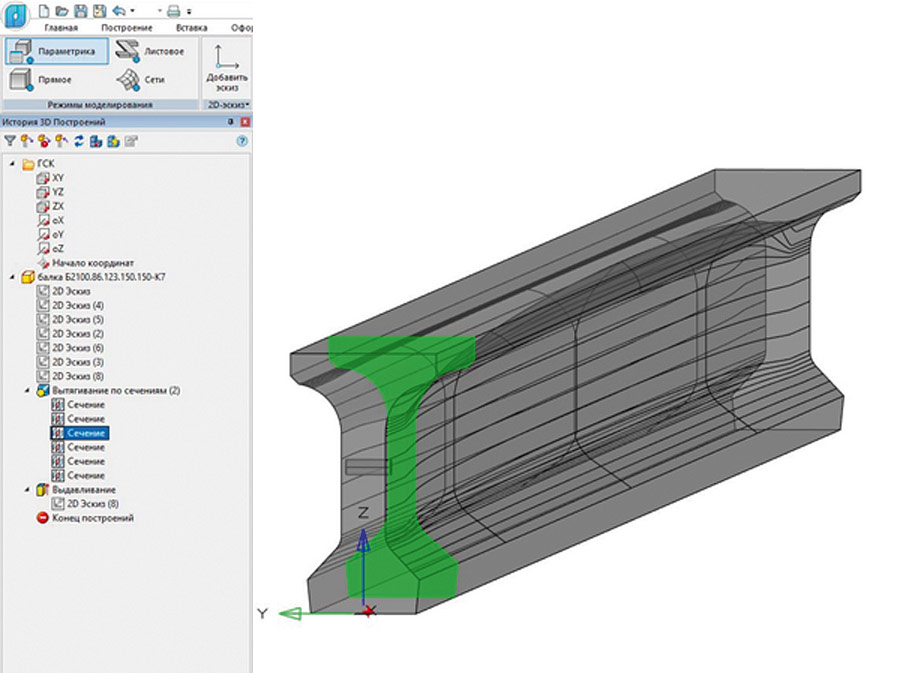Open the Undo dropdown arrow

coord(132,10)
